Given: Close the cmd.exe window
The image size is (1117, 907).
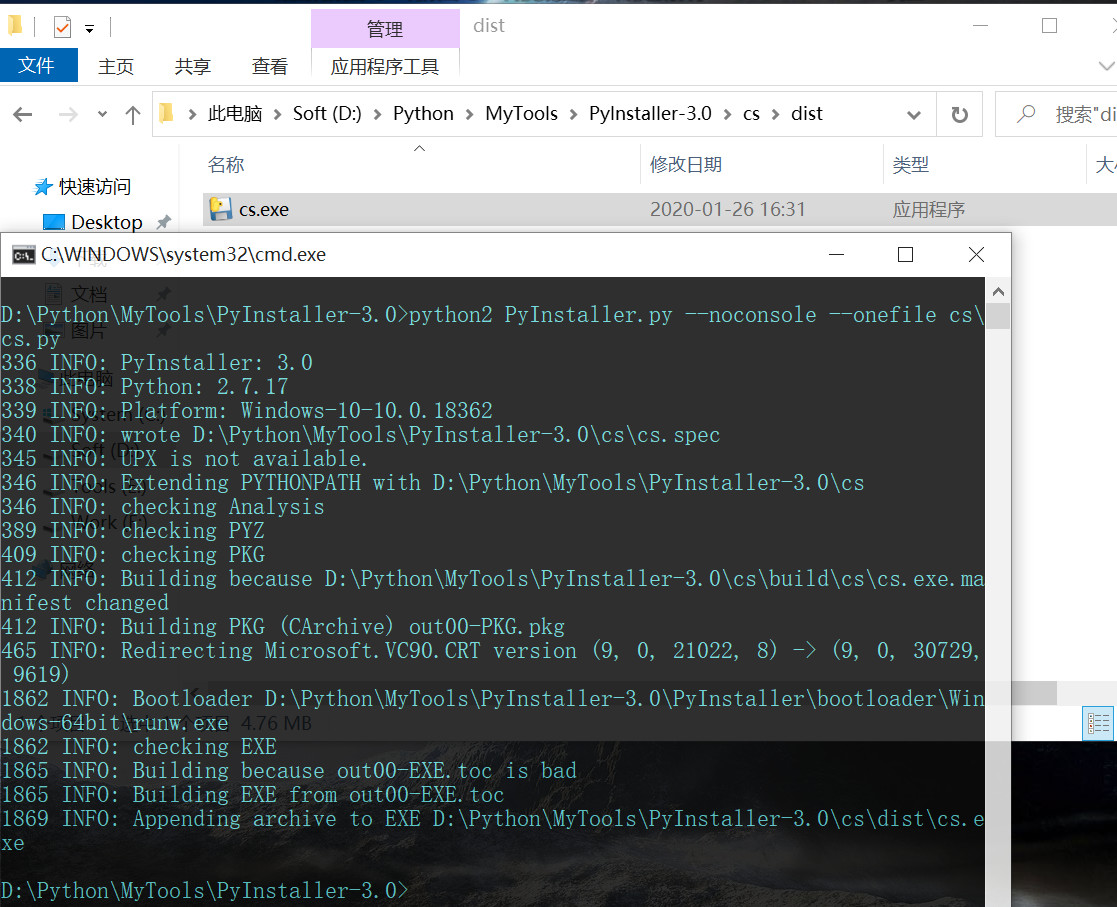Looking at the screenshot, I should pos(976,254).
